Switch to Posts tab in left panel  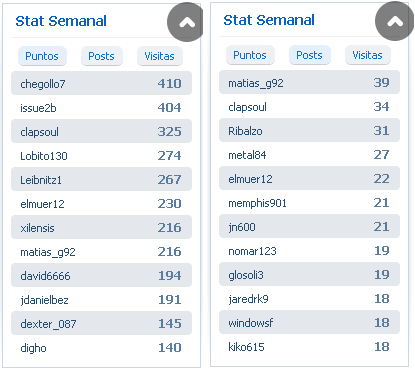coord(102,56)
